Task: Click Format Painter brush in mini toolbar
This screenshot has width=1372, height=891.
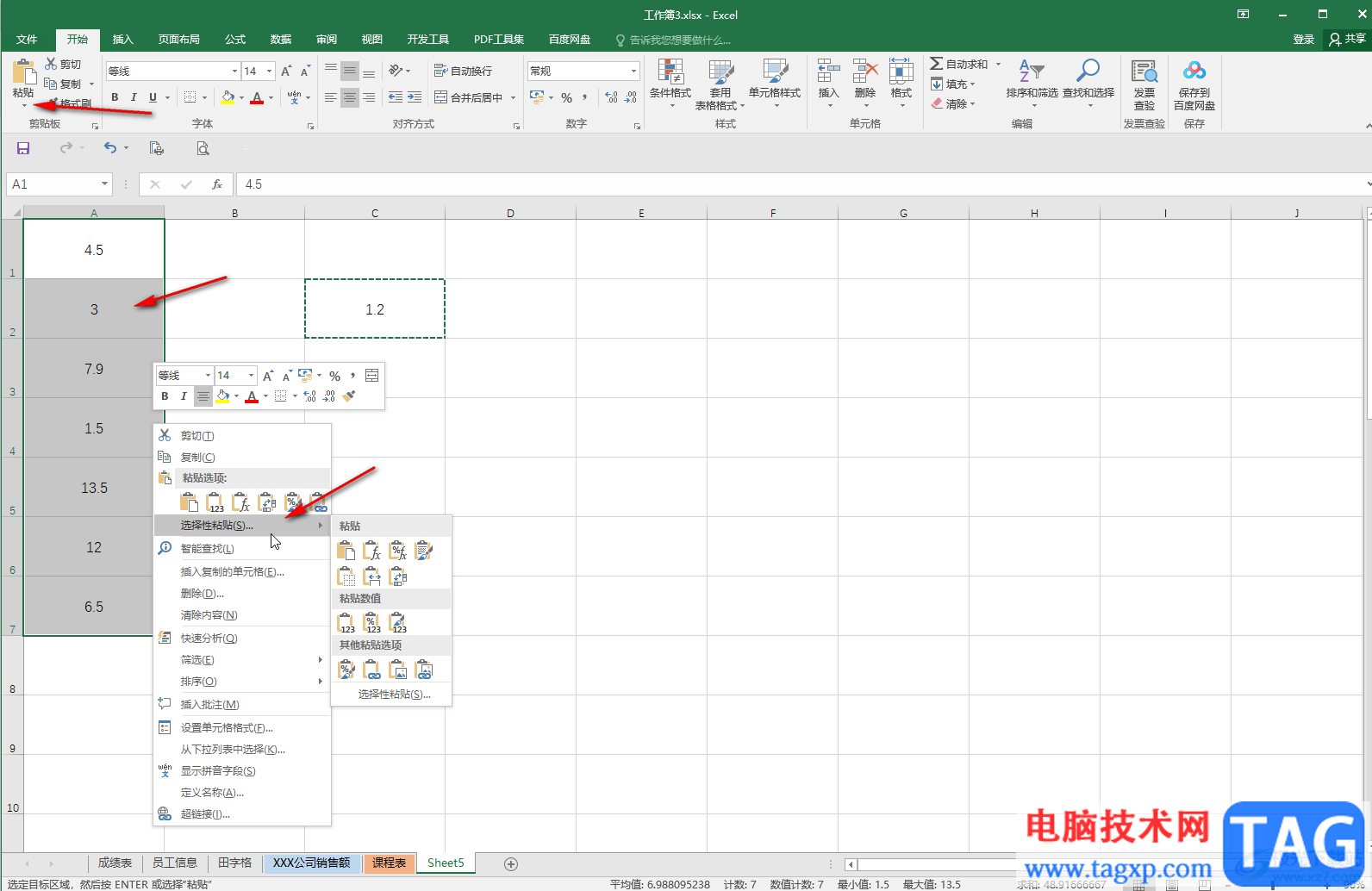Action: [348, 396]
